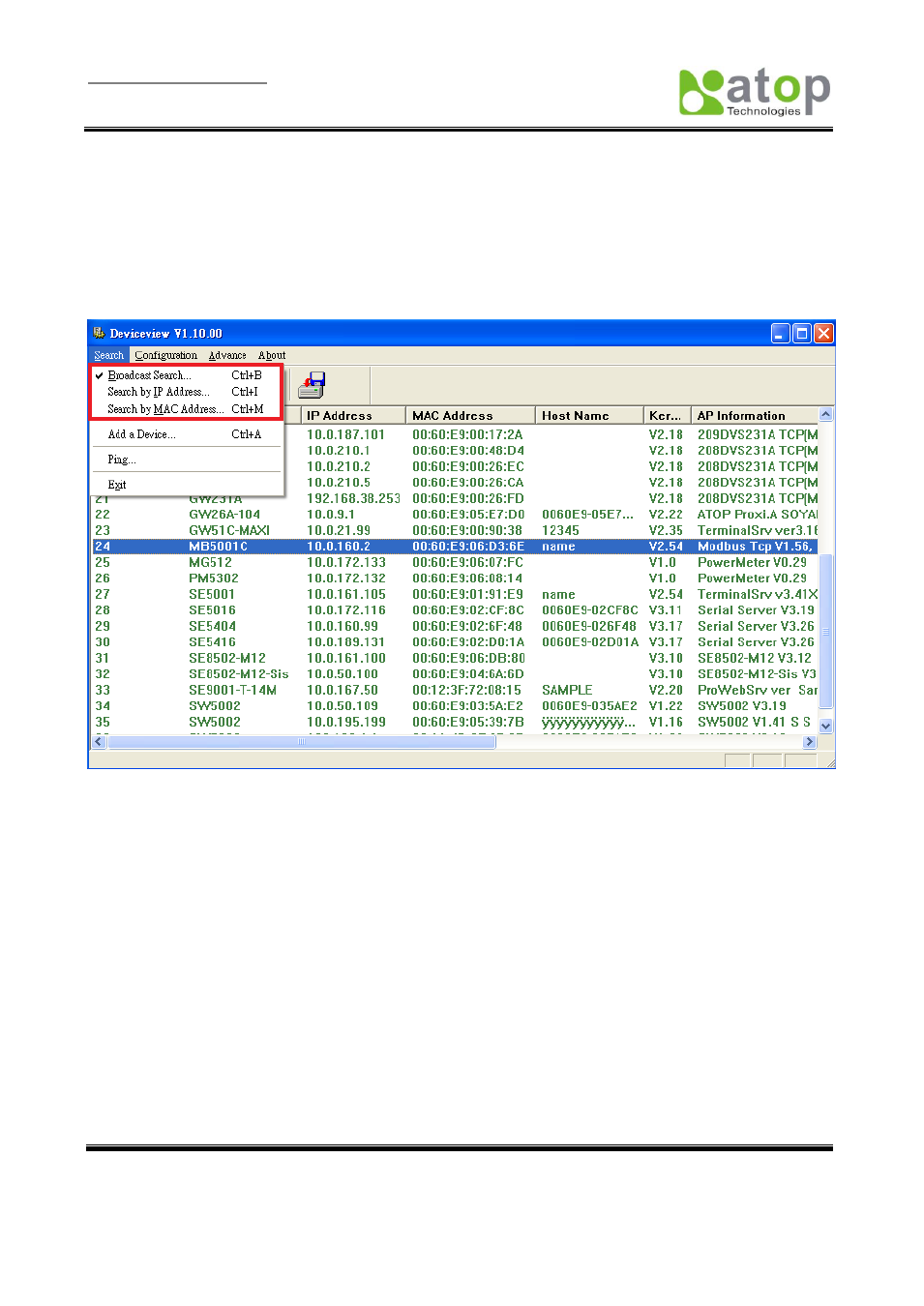Sort by Host Name column header
The image size is (924, 1306).
(589, 415)
